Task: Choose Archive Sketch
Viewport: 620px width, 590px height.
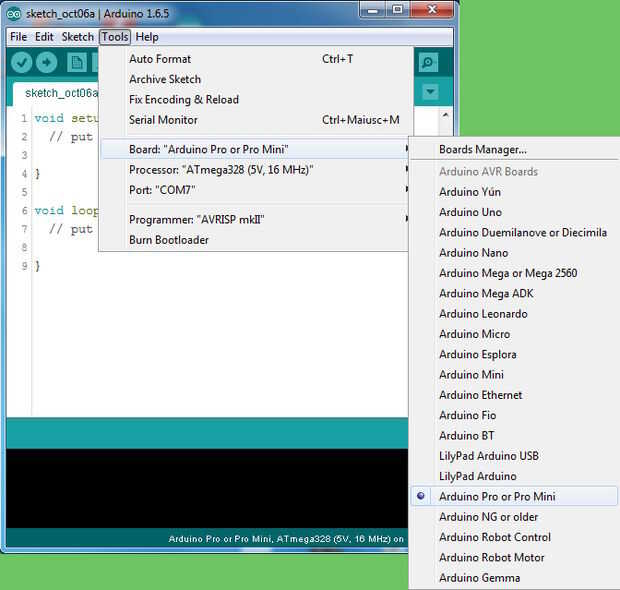Action: [x=255, y=79]
